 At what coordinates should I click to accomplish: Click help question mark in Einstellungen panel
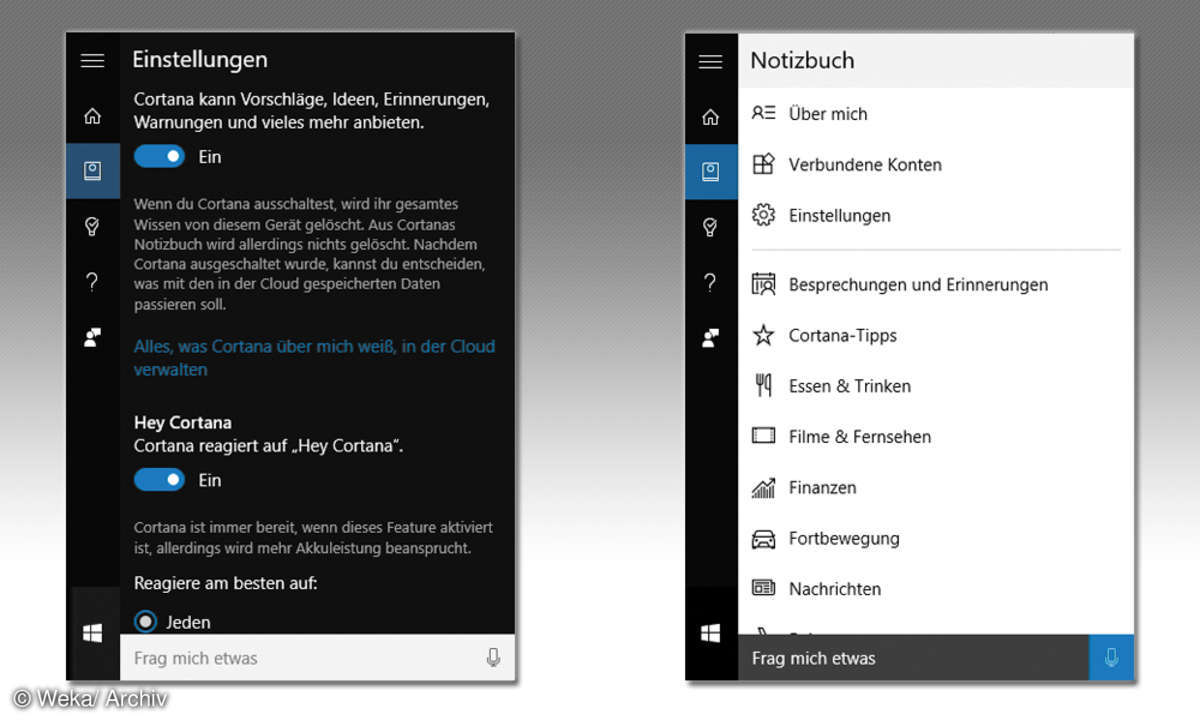click(x=93, y=282)
